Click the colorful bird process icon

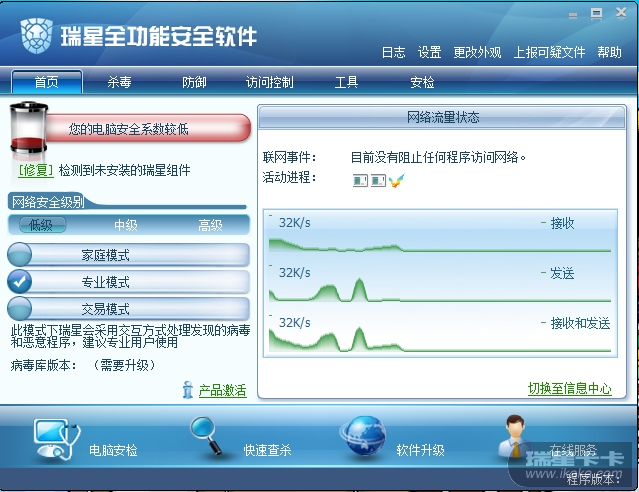pyautogui.click(x=397, y=180)
